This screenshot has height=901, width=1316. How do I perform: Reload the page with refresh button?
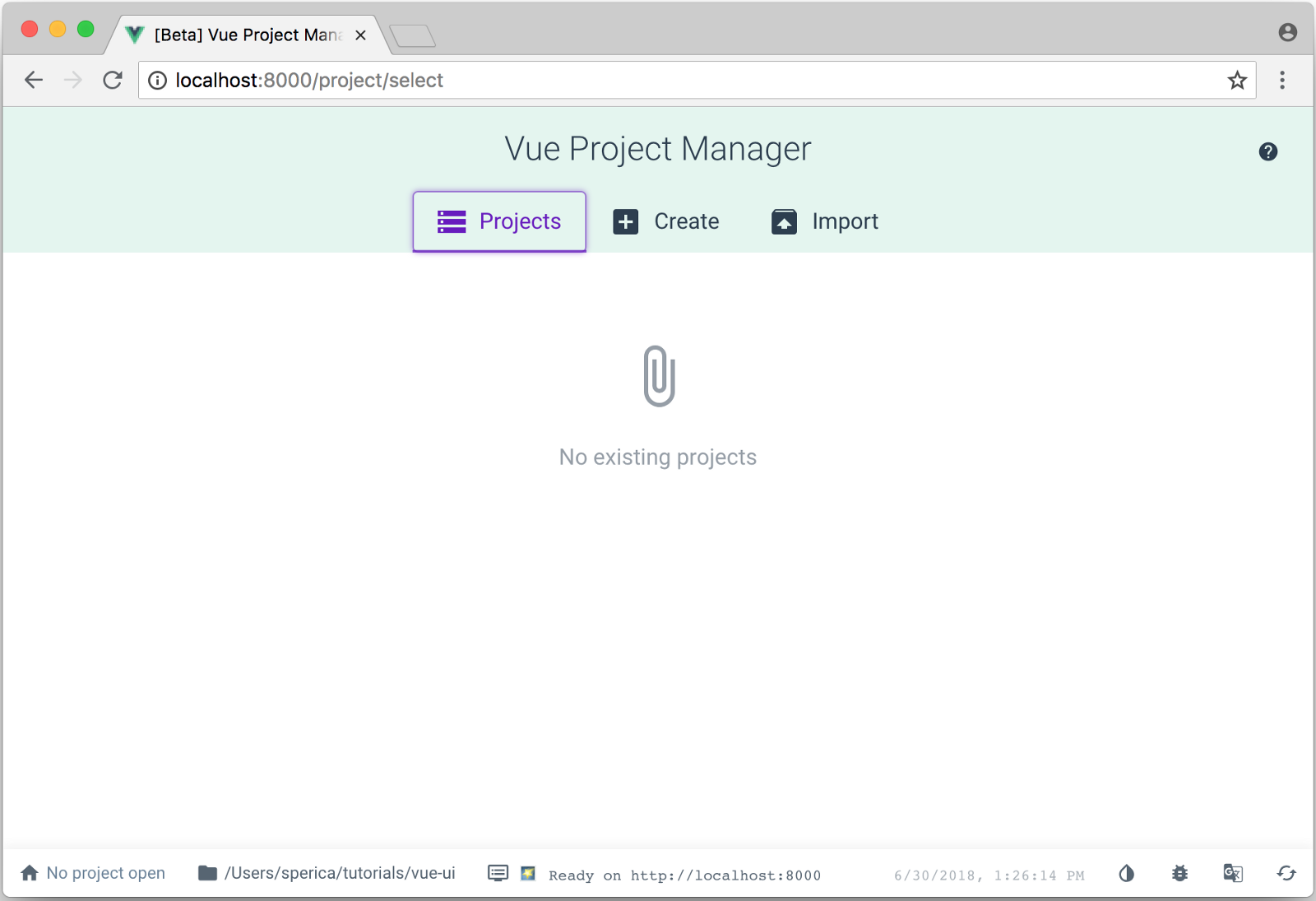pyautogui.click(x=113, y=80)
